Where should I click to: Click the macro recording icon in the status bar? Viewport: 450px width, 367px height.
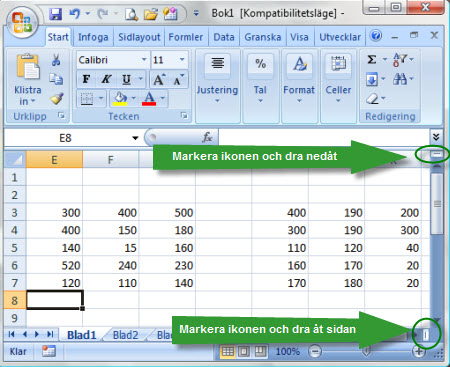pyautogui.click(x=49, y=351)
